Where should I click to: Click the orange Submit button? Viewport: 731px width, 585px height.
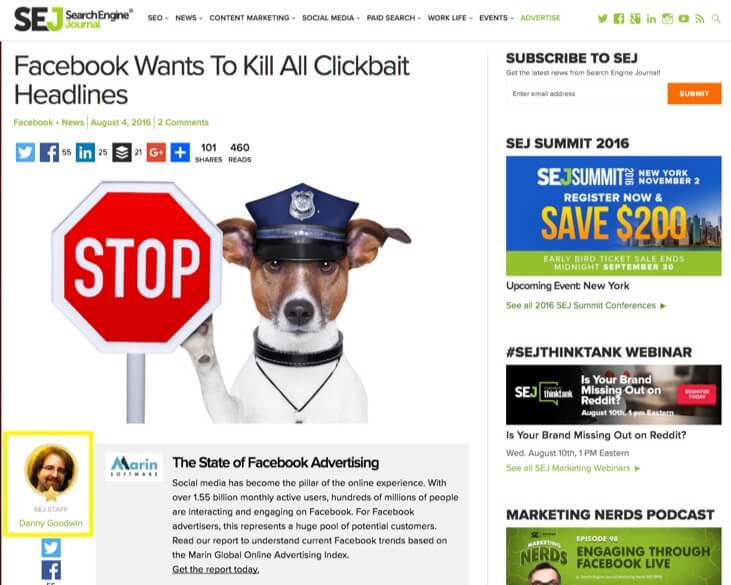coord(694,94)
